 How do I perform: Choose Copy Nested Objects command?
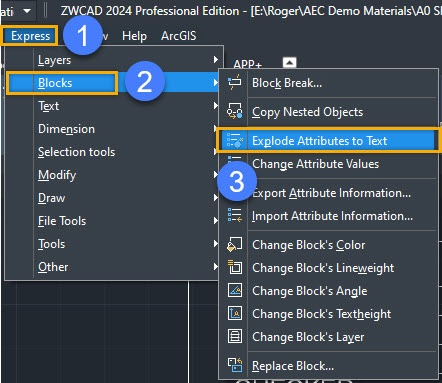(x=328, y=112)
